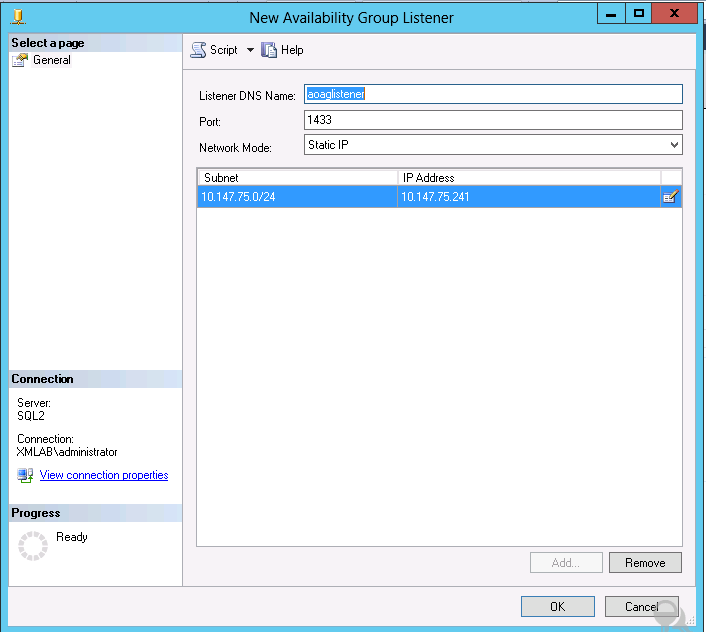Image resolution: width=706 pixels, height=632 pixels.
Task: Expand the Network Mode dropdown
Action: (673, 146)
